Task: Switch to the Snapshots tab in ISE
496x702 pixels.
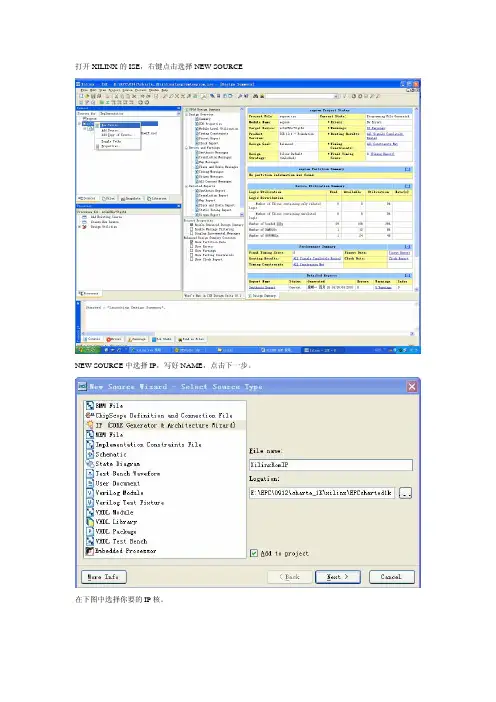Action: 130,198
